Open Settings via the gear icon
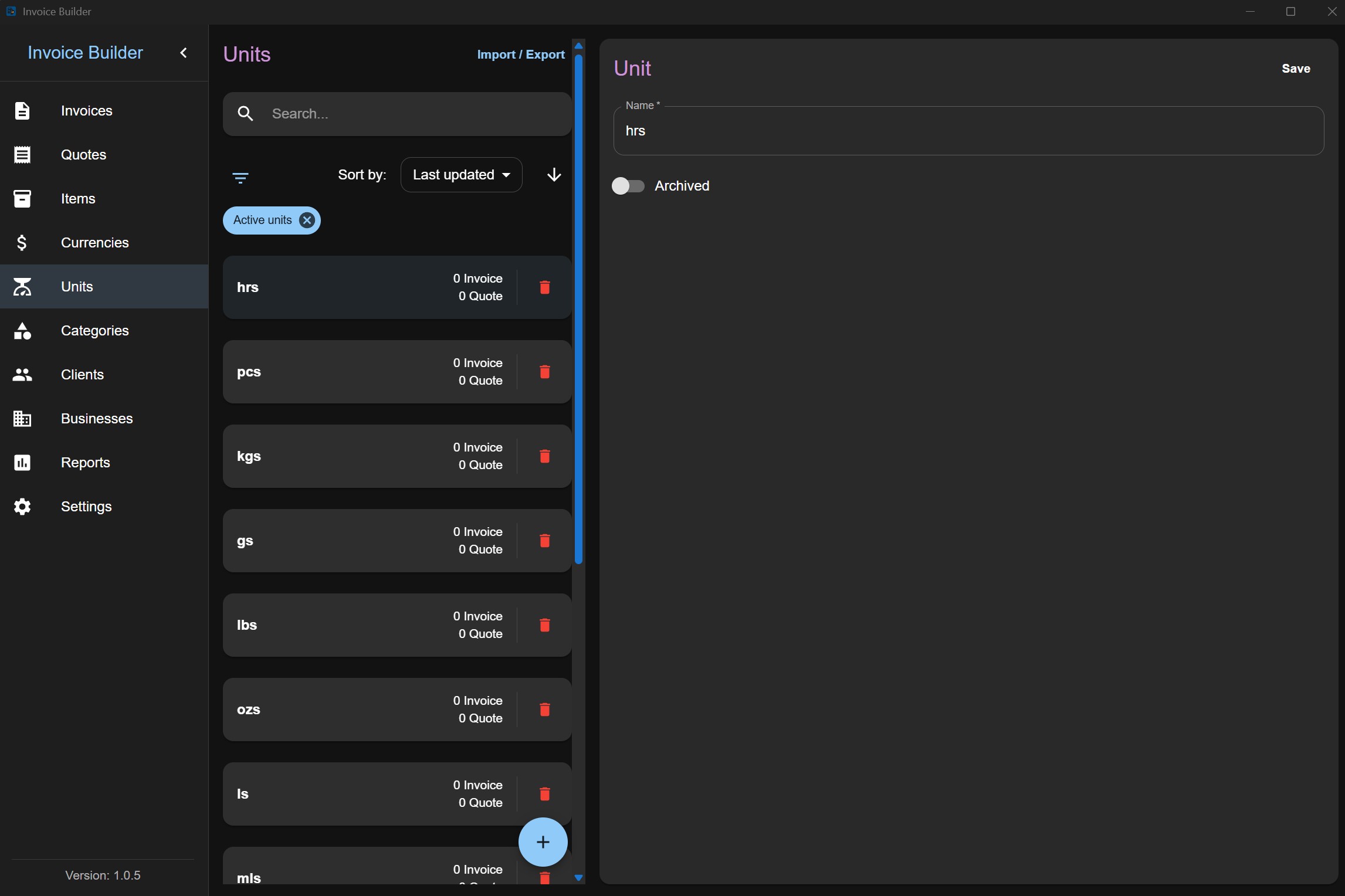1345x896 pixels. [x=22, y=507]
